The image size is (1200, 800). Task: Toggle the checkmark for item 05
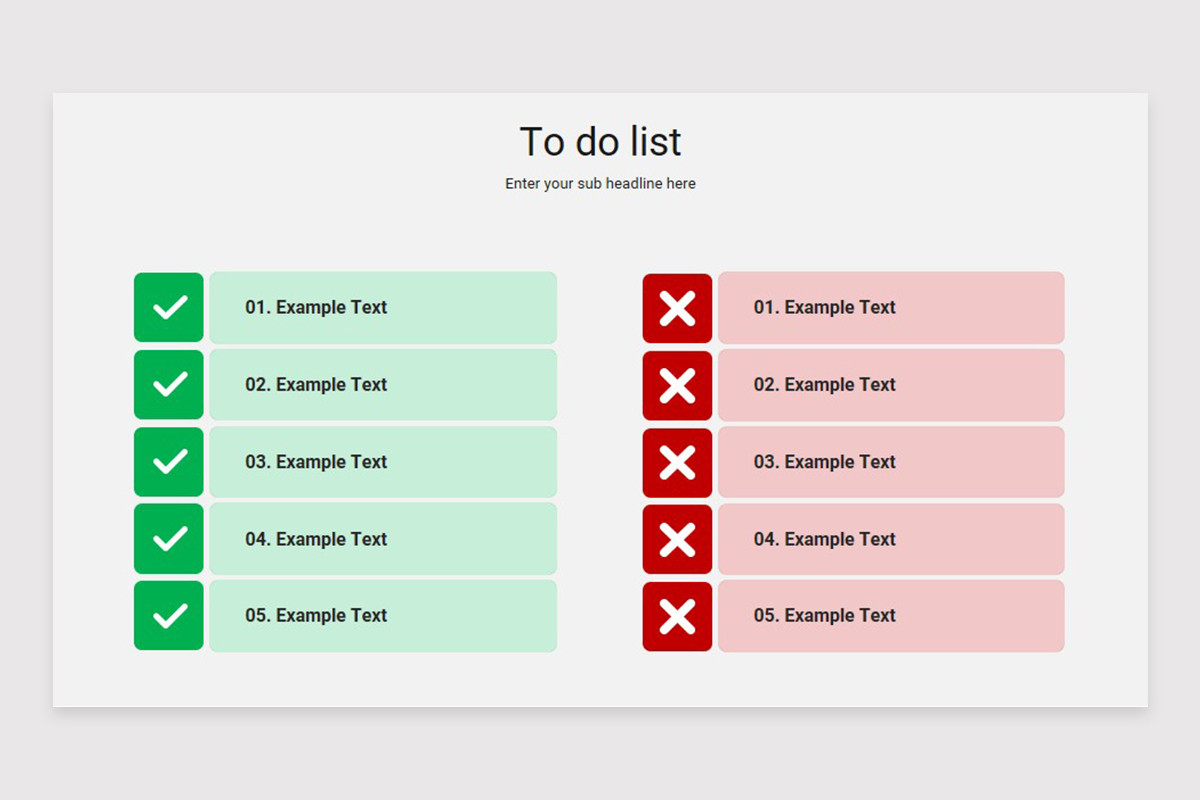[x=168, y=616]
